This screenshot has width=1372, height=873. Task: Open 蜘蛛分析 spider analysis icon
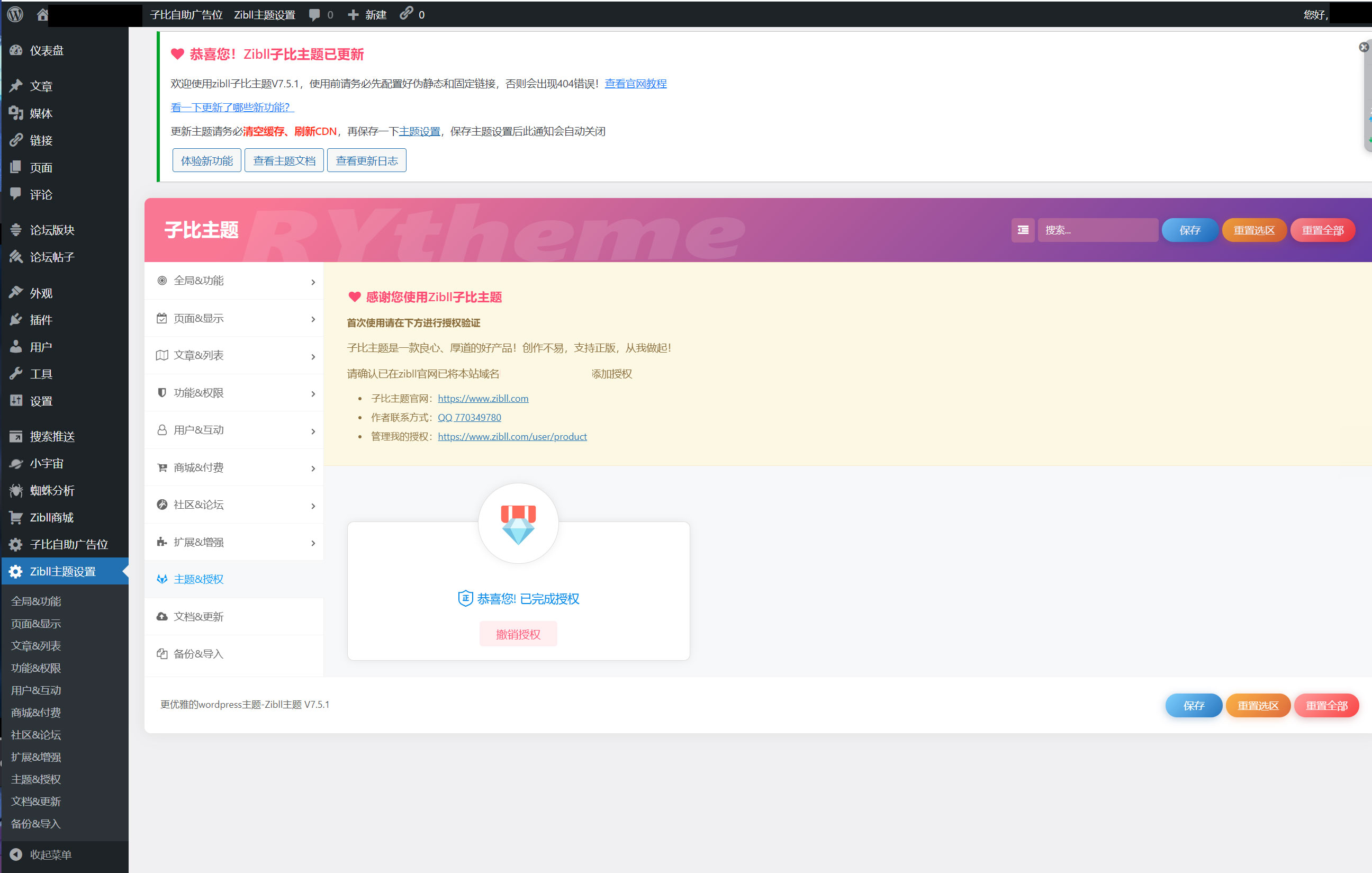(x=16, y=490)
